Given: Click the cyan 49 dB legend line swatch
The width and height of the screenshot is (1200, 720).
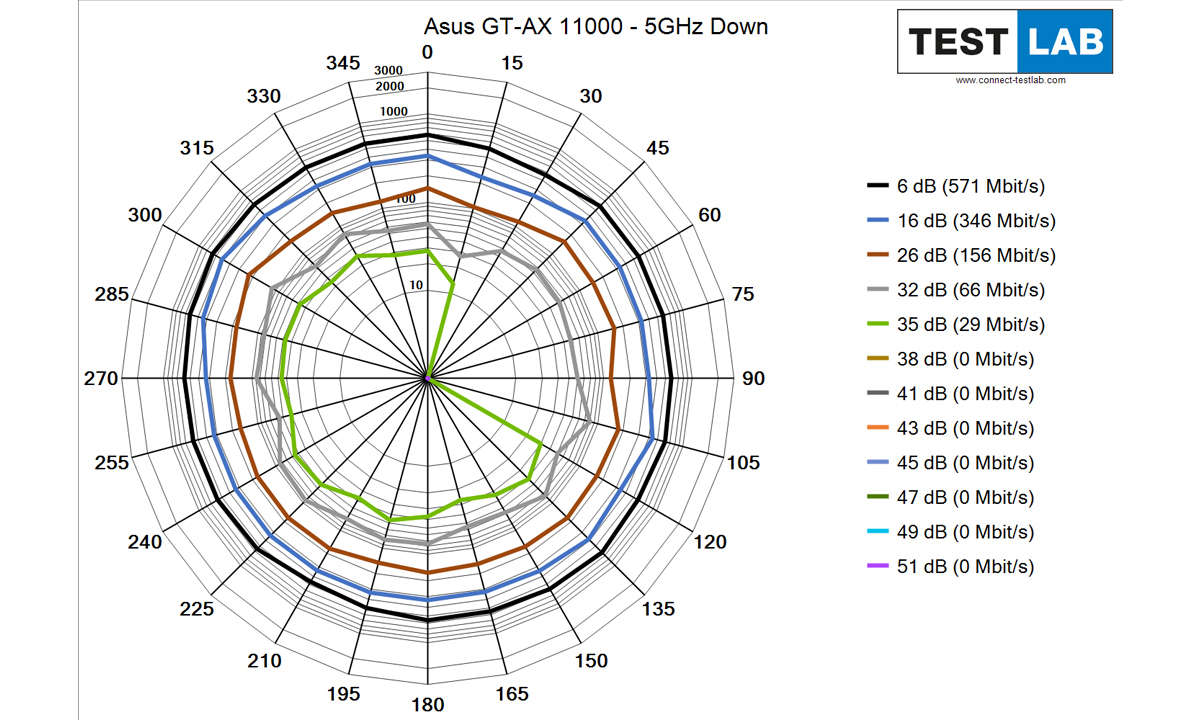Looking at the screenshot, I should (x=877, y=532).
